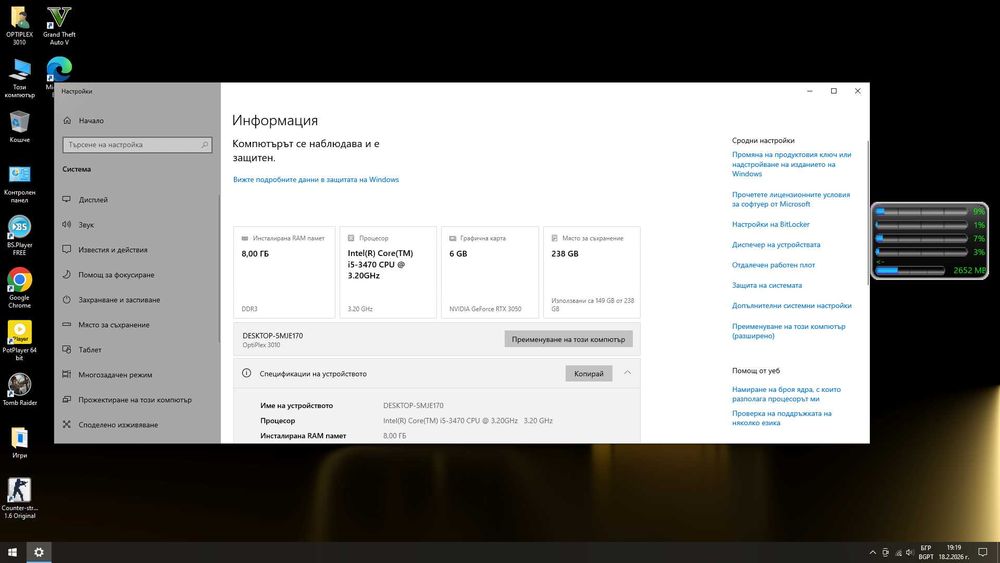Image resolution: width=1000 pixels, height=563 pixels.
Task: Click the 2652 MB memory bar gadget
Action: (910, 270)
